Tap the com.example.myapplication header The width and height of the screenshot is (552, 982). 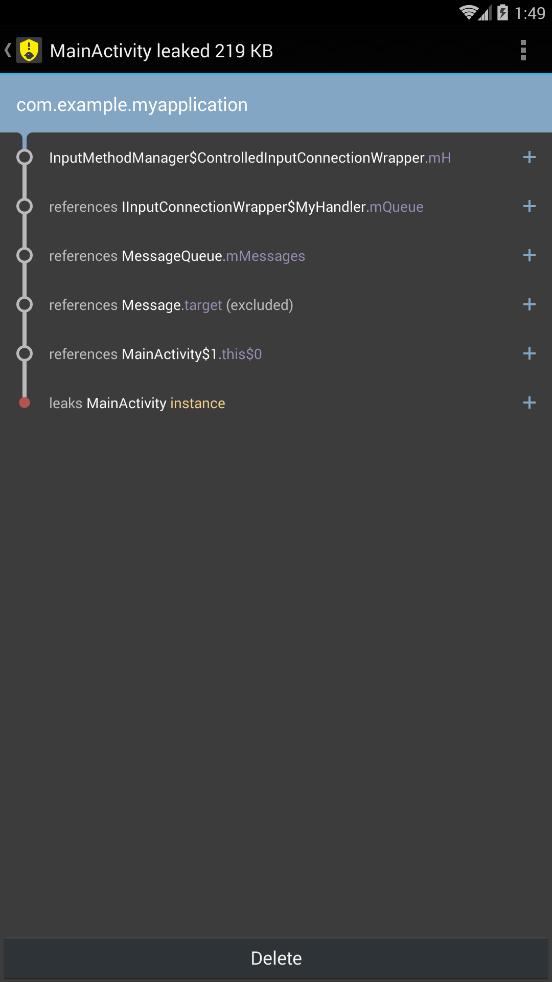(276, 104)
